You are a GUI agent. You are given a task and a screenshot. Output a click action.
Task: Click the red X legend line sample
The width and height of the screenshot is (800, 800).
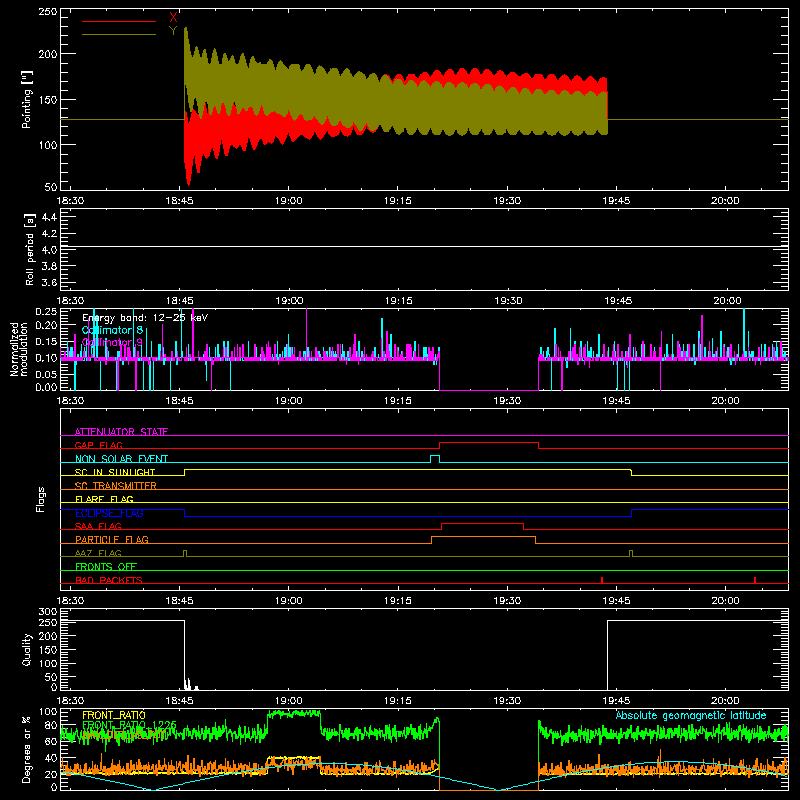119,21
